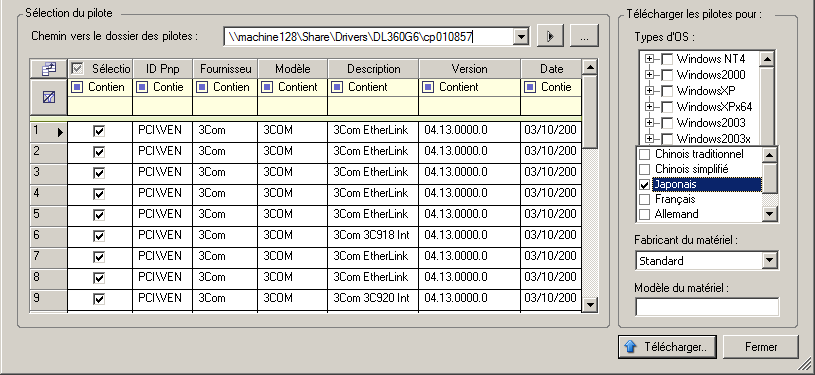
Task: Expand the Windows NT4 tree node
Action: point(649,59)
